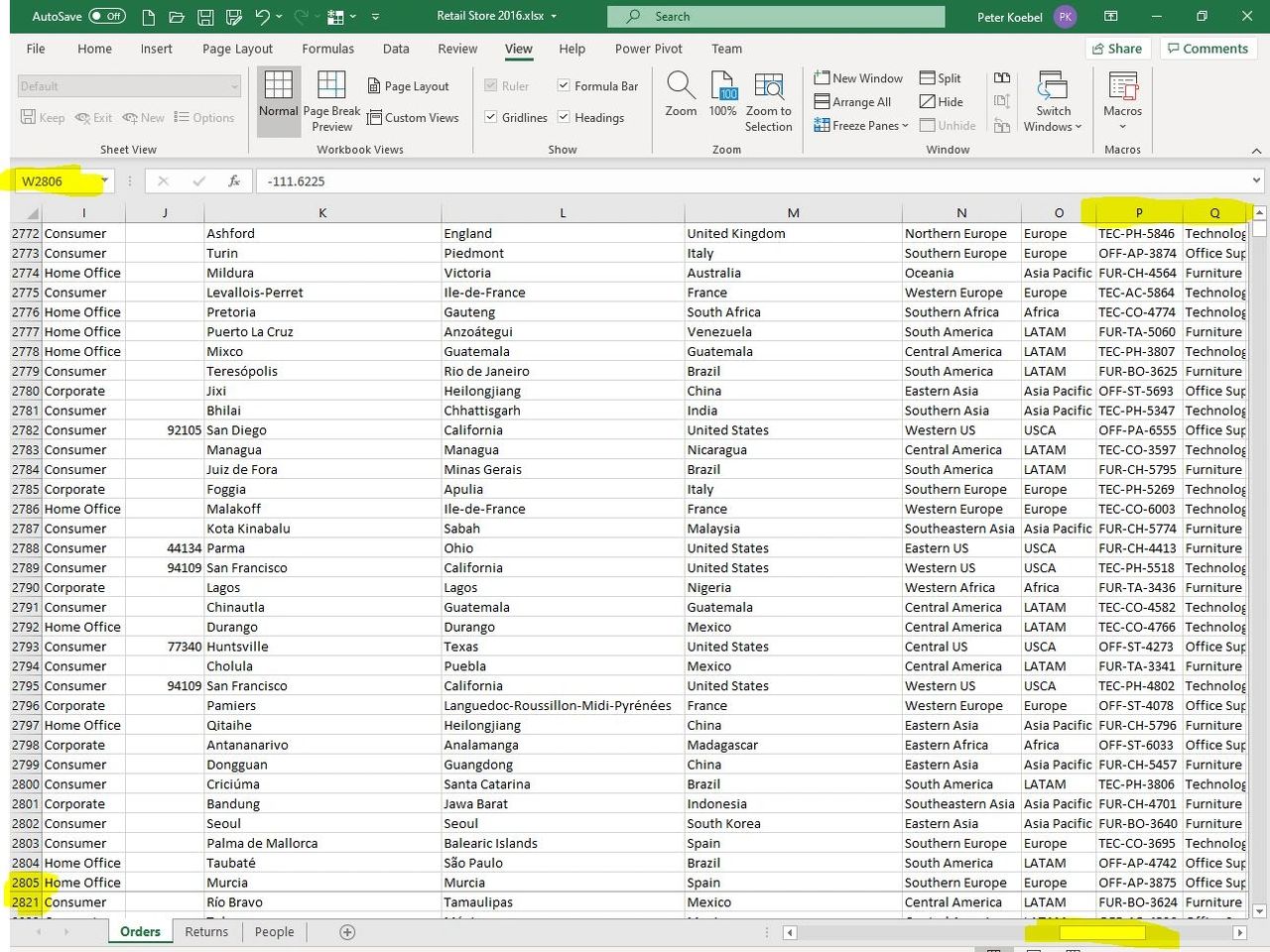Open the Formulas ribbon tab
The height and width of the screenshot is (952, 1270).
[x=327, y=49]
